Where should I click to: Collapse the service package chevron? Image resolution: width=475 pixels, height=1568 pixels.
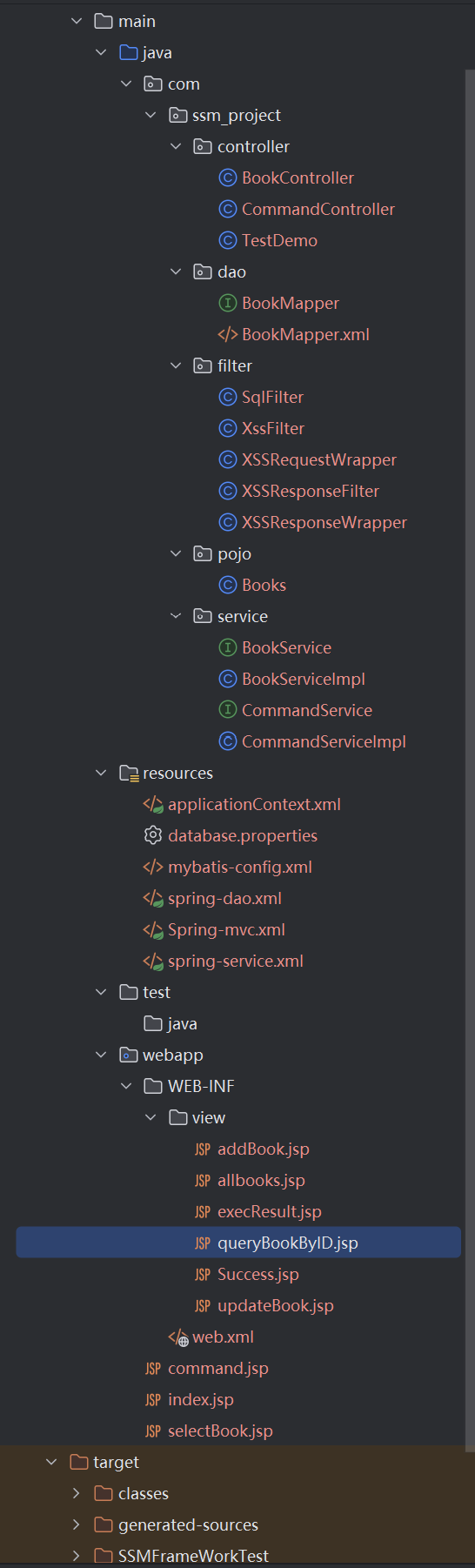coord(176,616)
